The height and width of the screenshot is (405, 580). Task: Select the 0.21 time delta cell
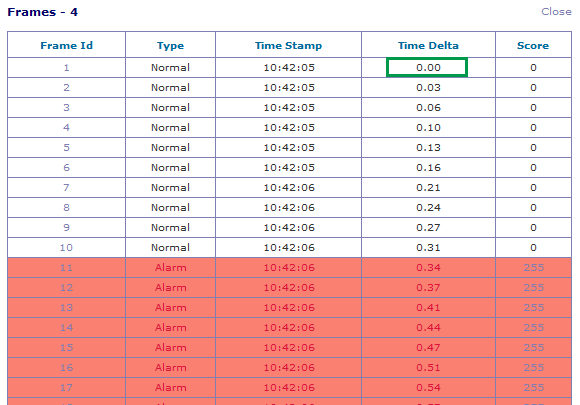[428, 188]
